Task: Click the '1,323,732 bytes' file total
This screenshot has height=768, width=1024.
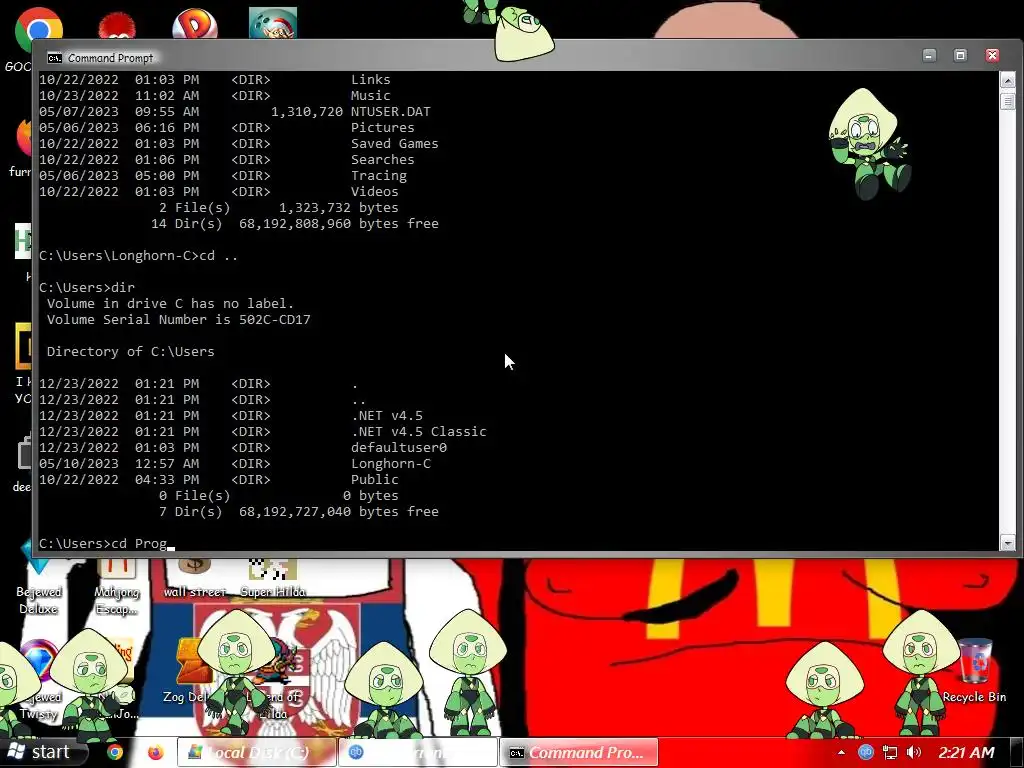Action: pos(338,208)
